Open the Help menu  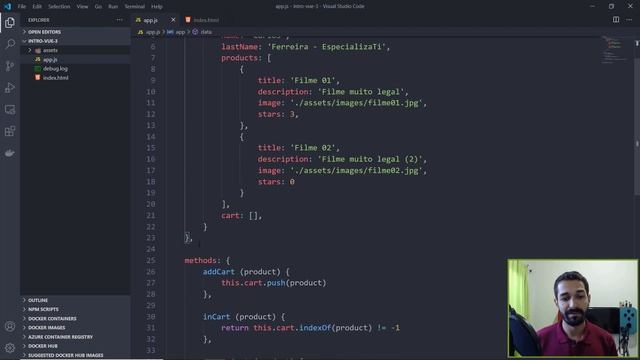tap(157, 7)
